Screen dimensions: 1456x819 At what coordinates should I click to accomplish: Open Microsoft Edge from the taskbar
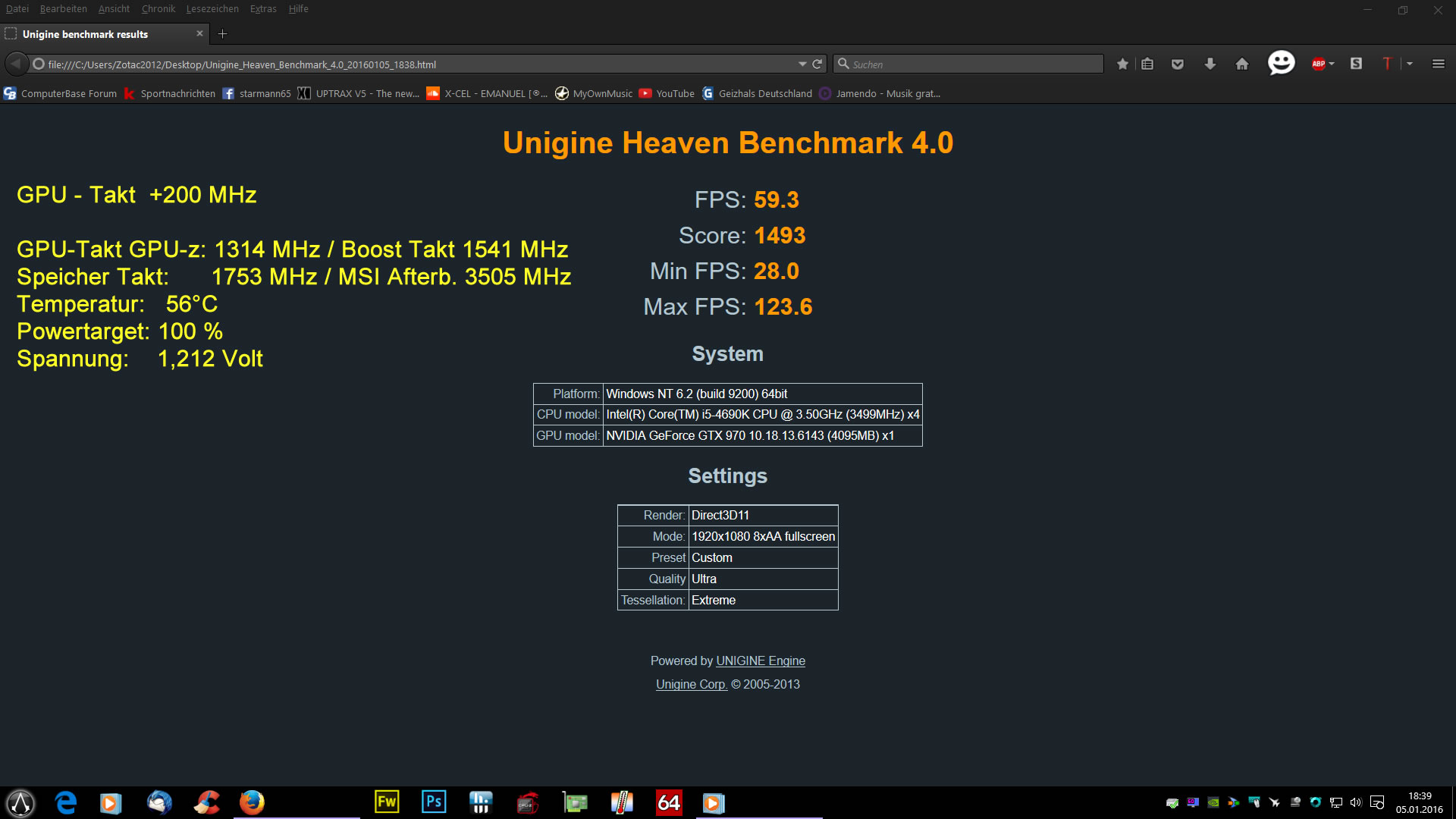(x=66, y=802)
